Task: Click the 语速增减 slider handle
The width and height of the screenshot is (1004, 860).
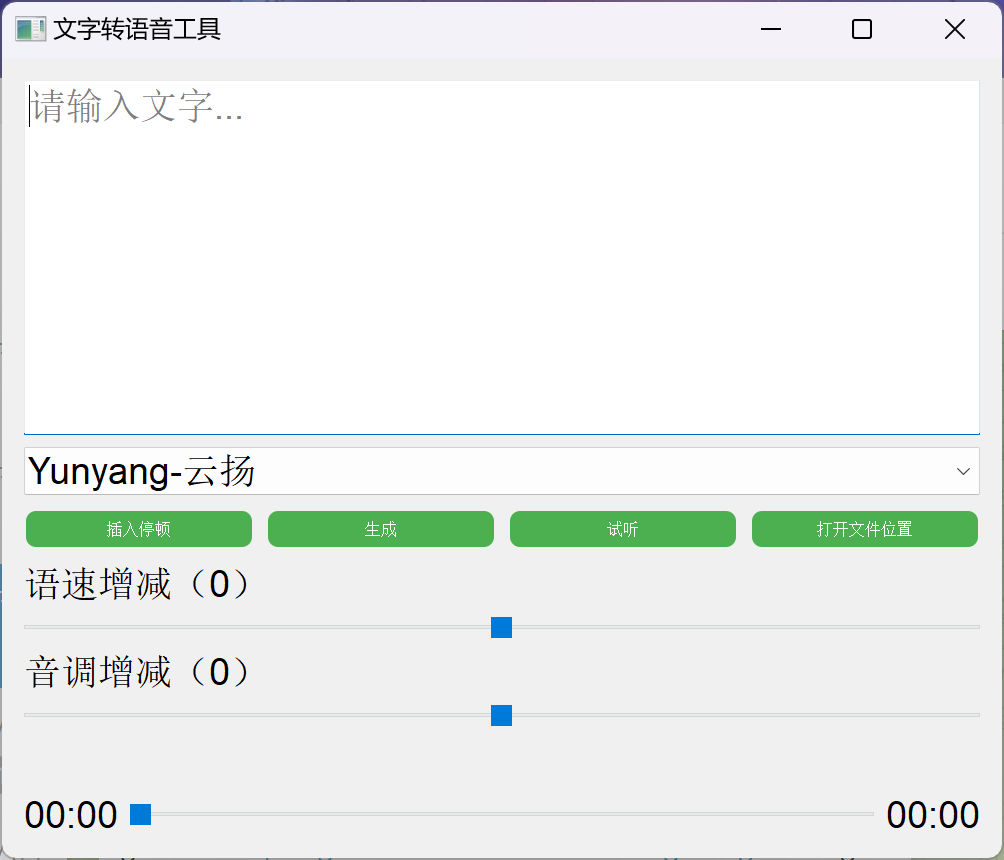Action: click(501, 628)
